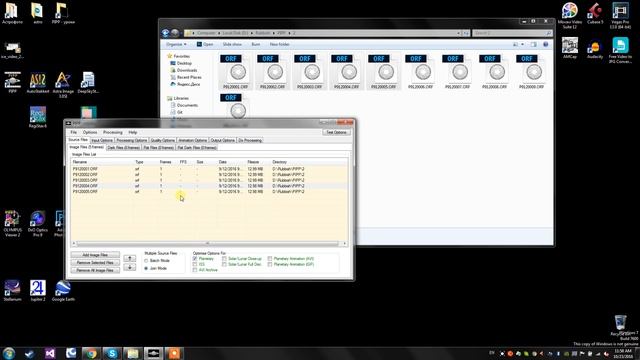Screen dimensions: 640x360
Task: Click the Add Image Files button
Action: 95,255
